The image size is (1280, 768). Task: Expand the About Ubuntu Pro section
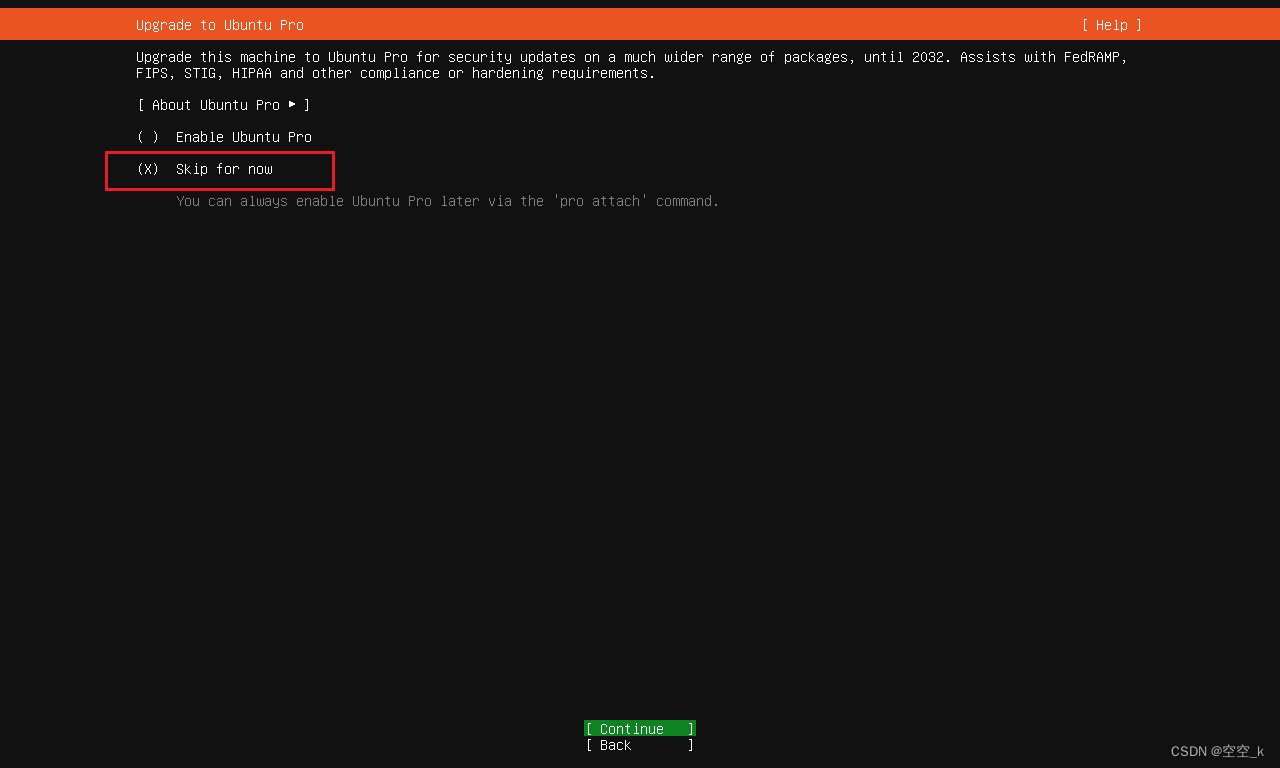[224, 105]
